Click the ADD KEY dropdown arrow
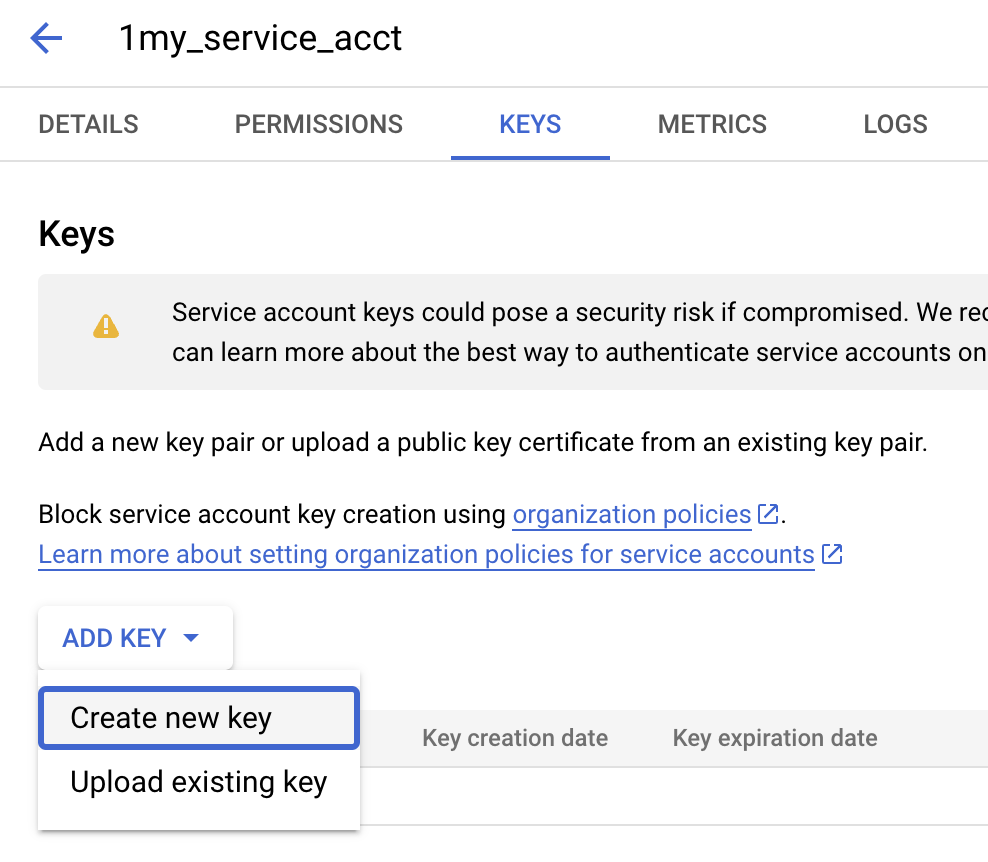This screenshot has height=862, width=988. 191,638
